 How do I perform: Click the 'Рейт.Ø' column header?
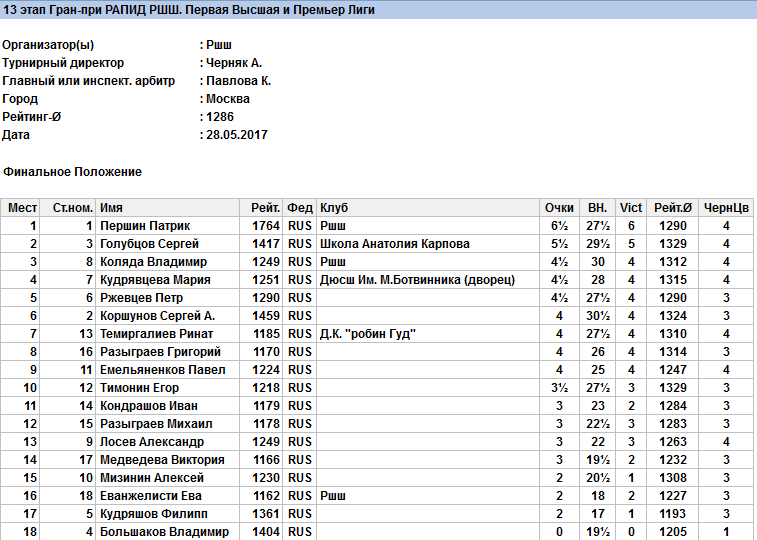pyautogui.click(x=673, y=208)
